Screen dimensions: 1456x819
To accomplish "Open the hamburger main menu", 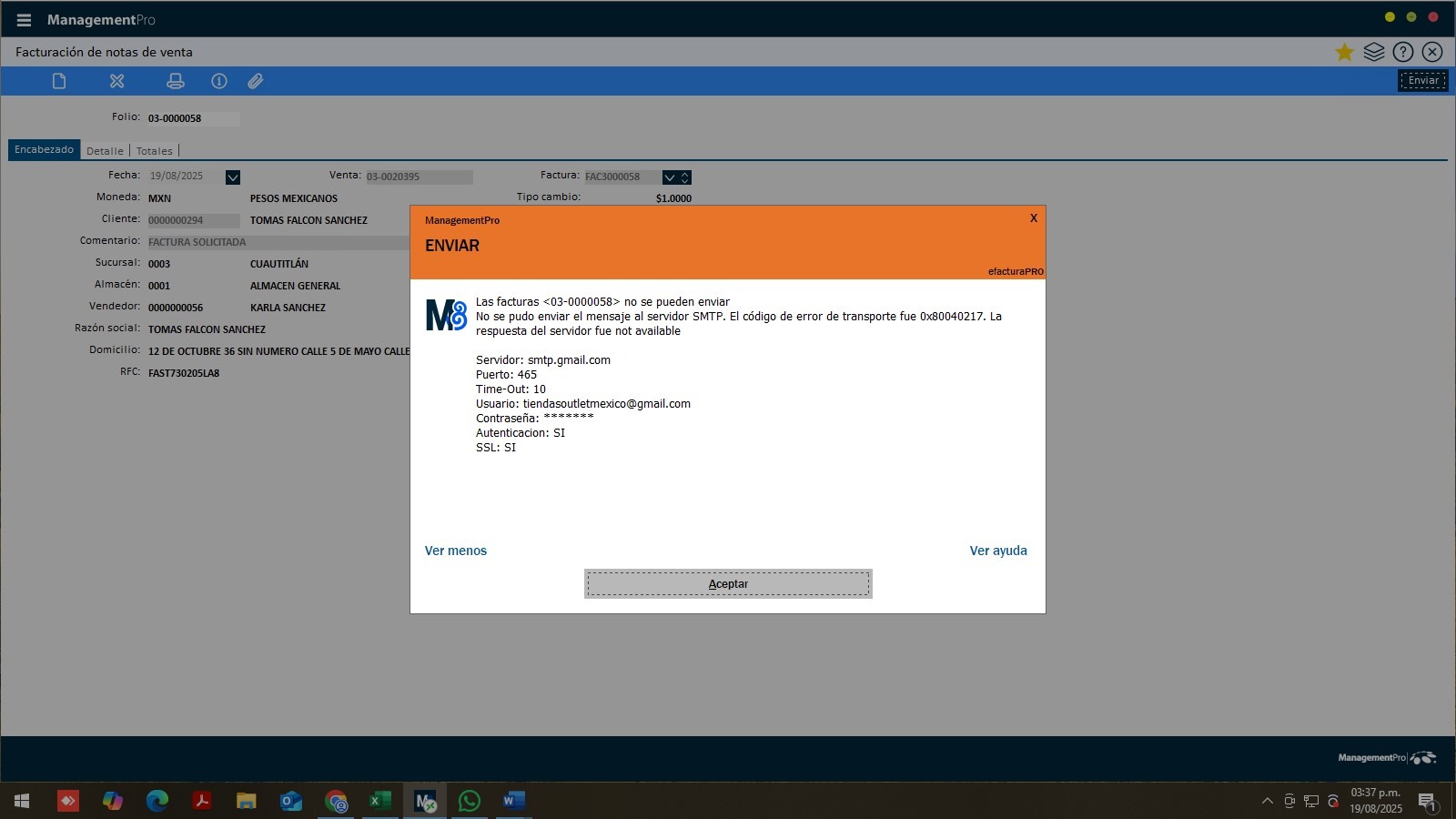I will [x=24, y=20].
